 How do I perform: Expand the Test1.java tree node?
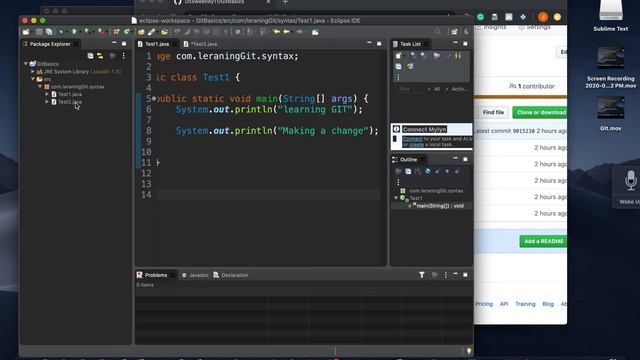coord(47,94)
